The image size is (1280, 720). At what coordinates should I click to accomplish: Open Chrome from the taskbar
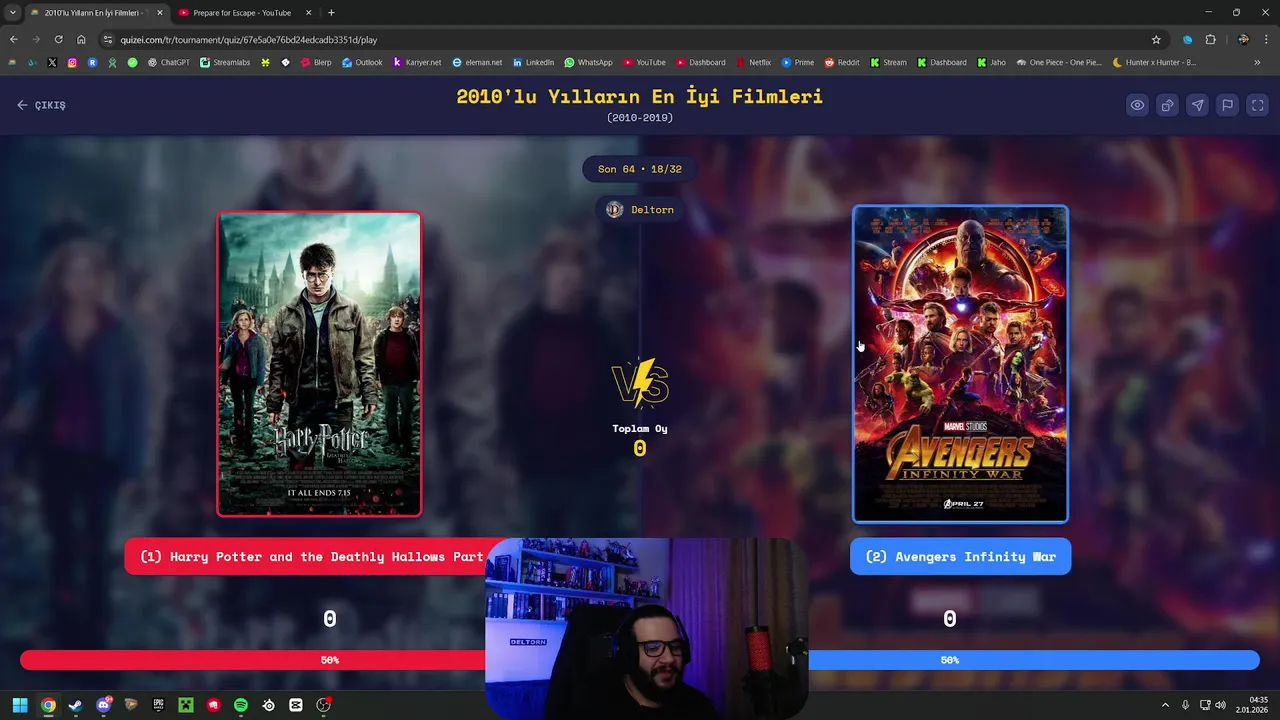48,705
